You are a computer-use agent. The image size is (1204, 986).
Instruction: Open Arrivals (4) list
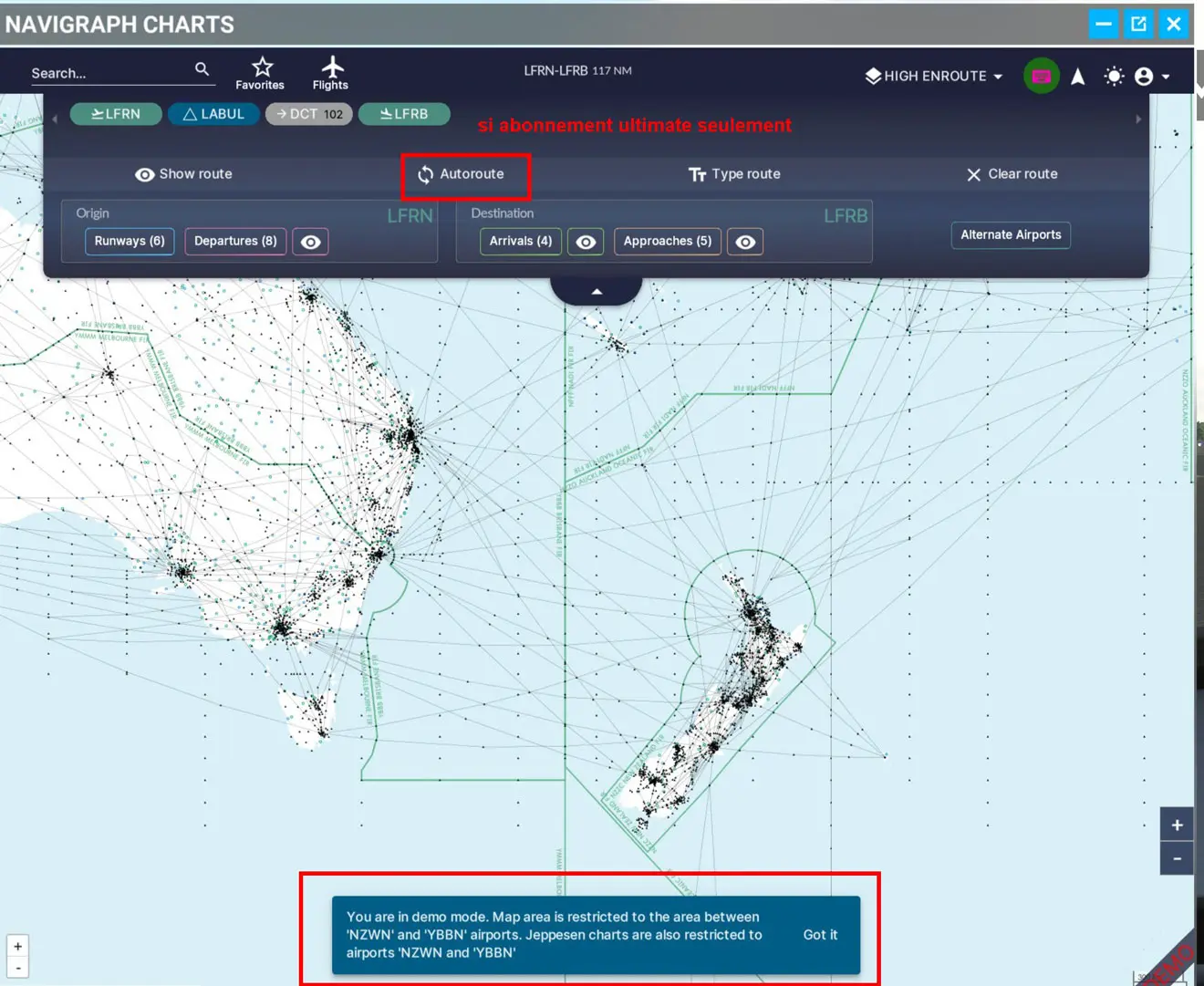pyautogui.click(x=521, y=241)
